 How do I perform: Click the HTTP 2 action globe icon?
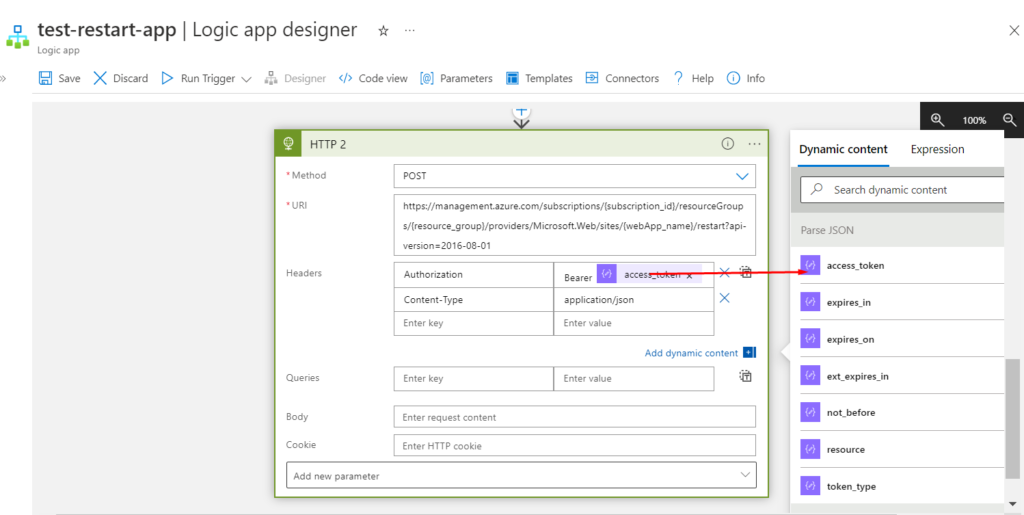click(288, 144)
